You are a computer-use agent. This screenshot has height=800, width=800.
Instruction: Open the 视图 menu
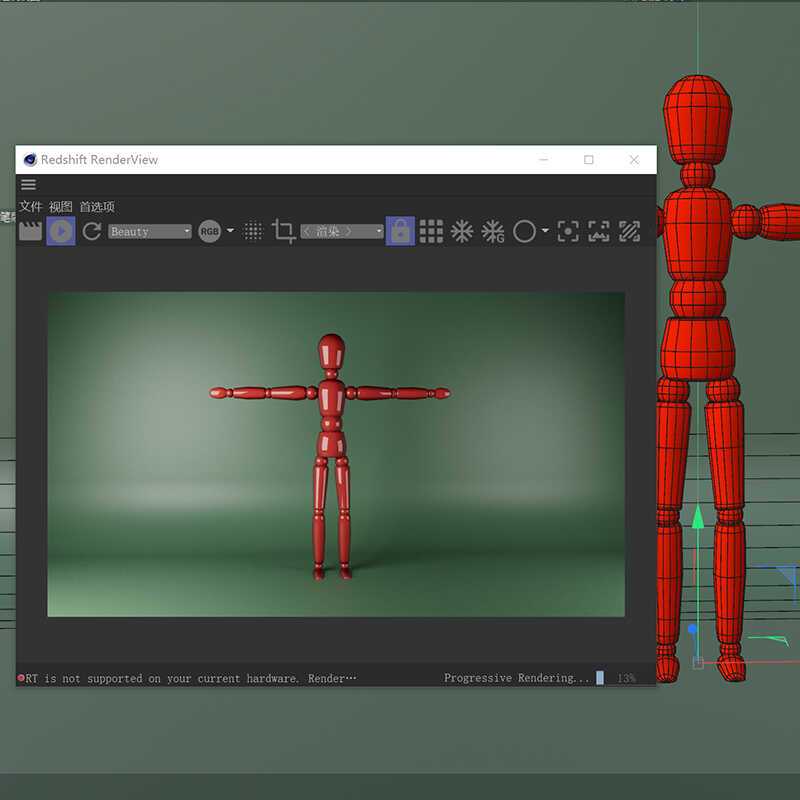60,205
